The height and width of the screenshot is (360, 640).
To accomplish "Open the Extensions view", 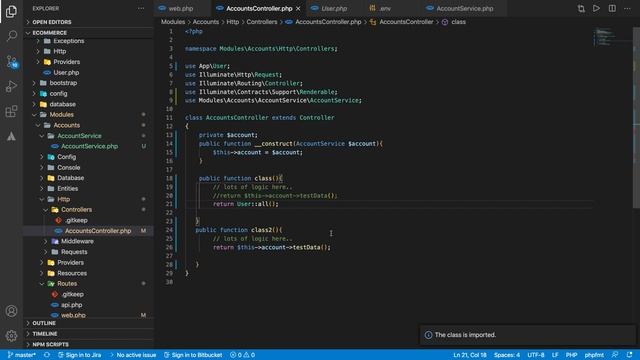I will click(11, 111).
